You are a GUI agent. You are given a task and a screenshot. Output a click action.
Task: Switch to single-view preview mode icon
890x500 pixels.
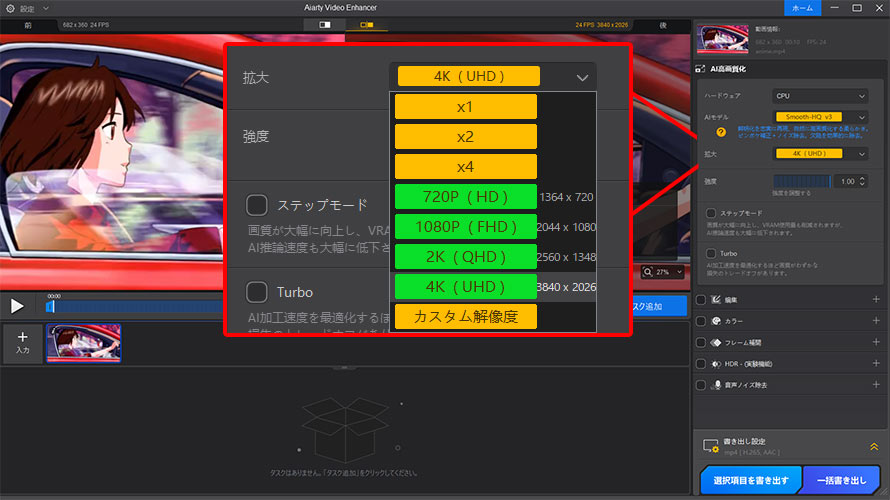click(x=325, y=25)
